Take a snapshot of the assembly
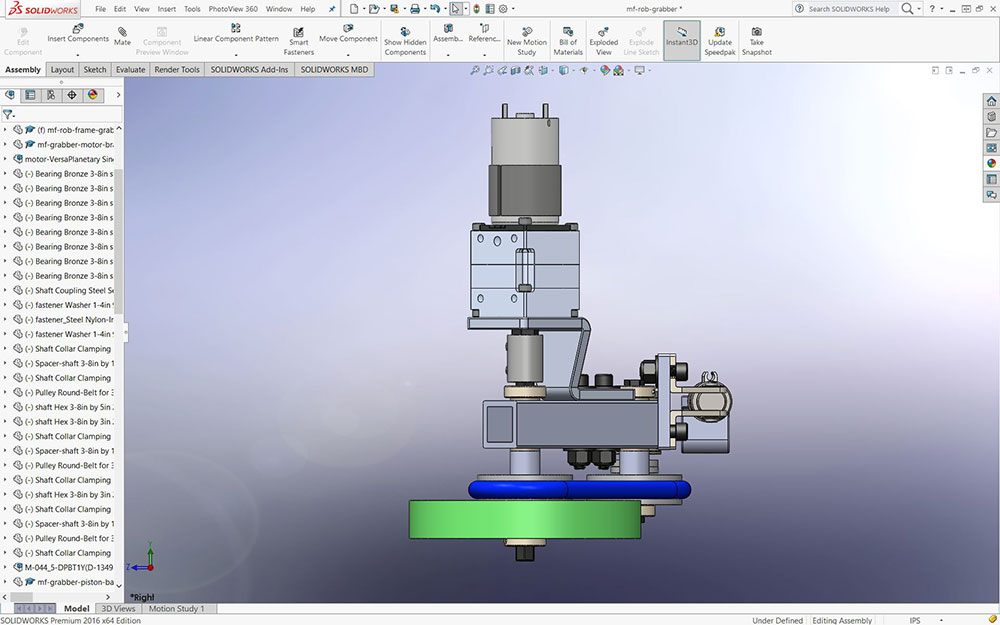 click(757, 38)
